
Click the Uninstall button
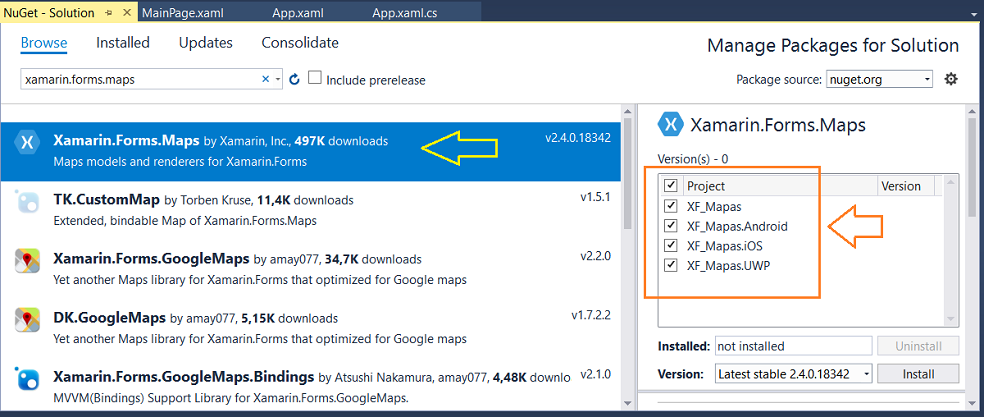[x=918, y=346]
